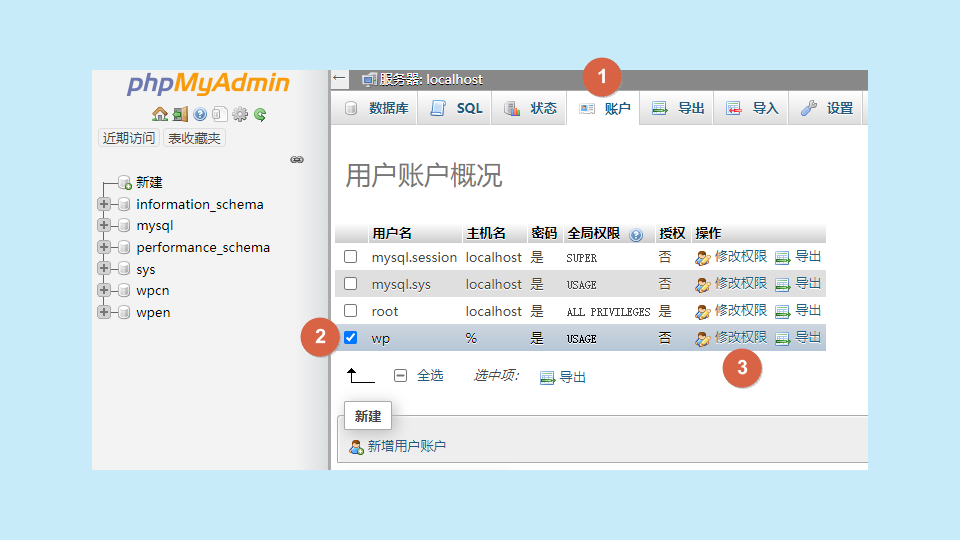Click 导出 link for selected items

point(572,377)
